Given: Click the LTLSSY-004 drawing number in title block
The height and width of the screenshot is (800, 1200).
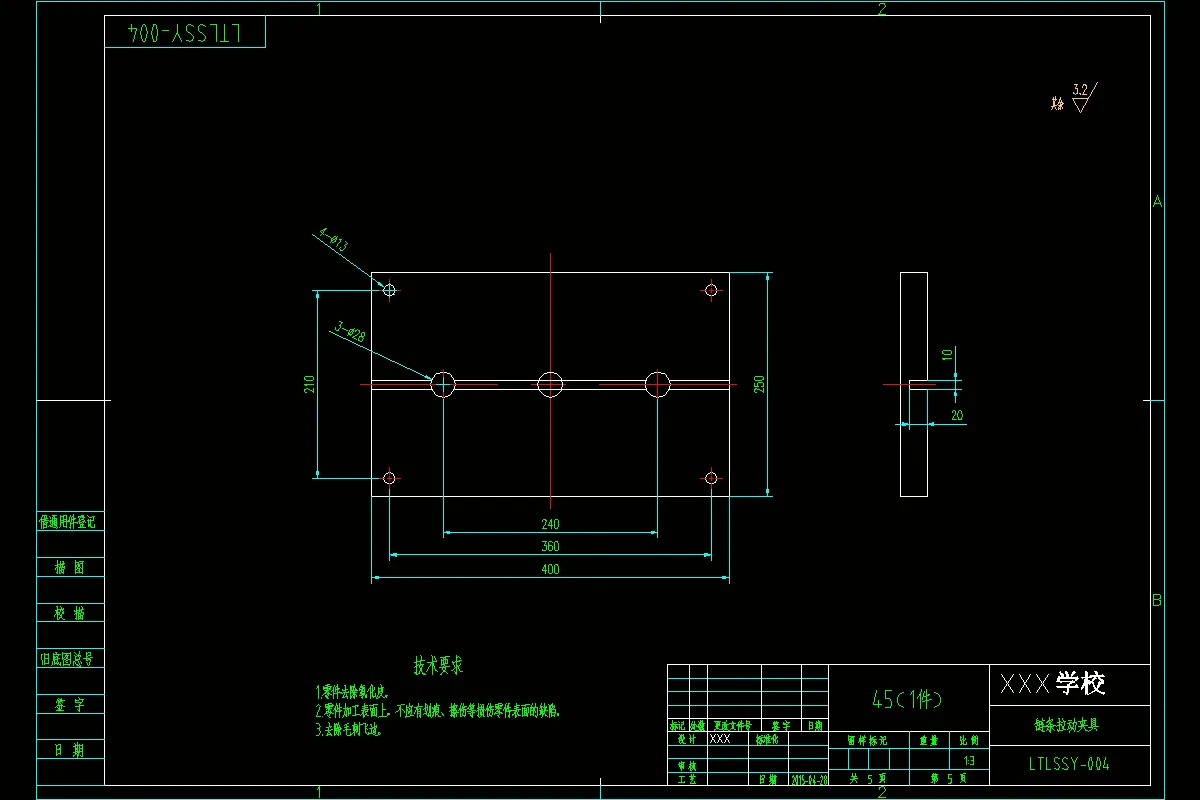Looking at the screenshot, I should [x=1069, y=764].
